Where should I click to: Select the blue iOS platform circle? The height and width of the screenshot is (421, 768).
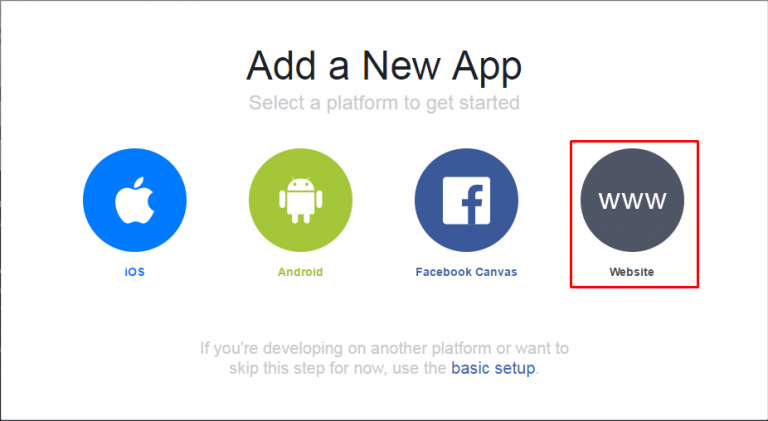click(x=135, y=200)
